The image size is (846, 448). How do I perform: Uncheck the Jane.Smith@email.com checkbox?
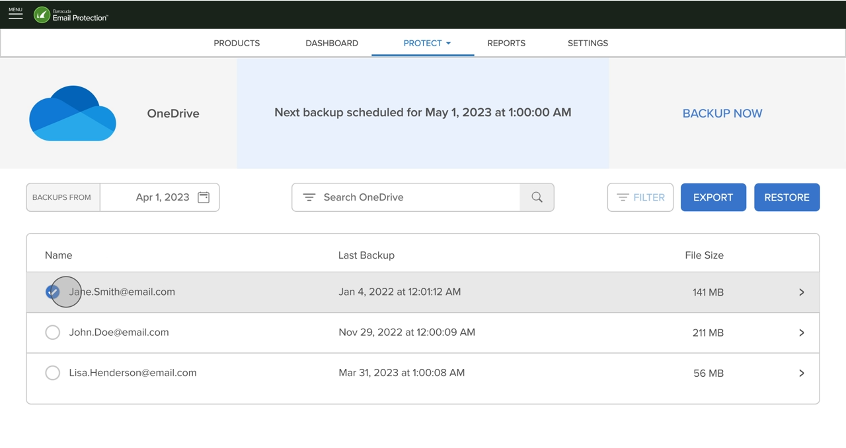pyautogui.click(x=53, y=292)
